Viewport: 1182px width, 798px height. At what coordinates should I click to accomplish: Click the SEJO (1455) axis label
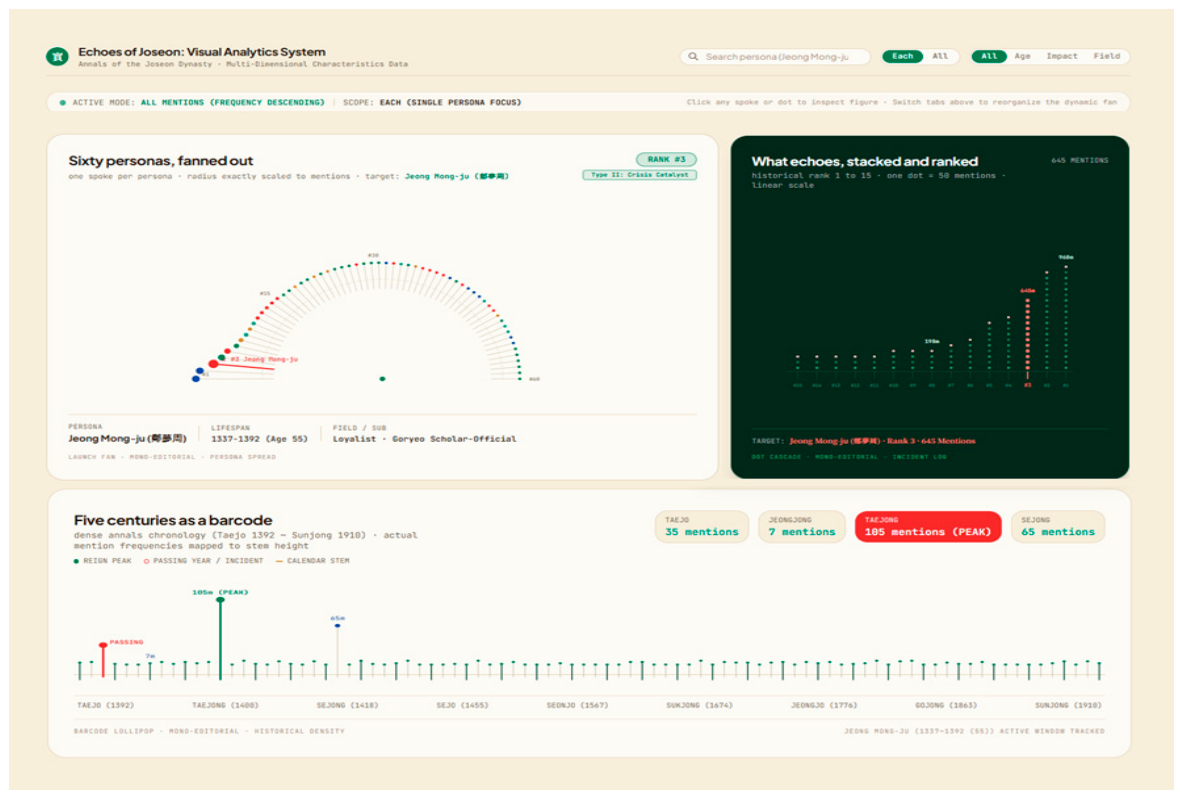462,705
